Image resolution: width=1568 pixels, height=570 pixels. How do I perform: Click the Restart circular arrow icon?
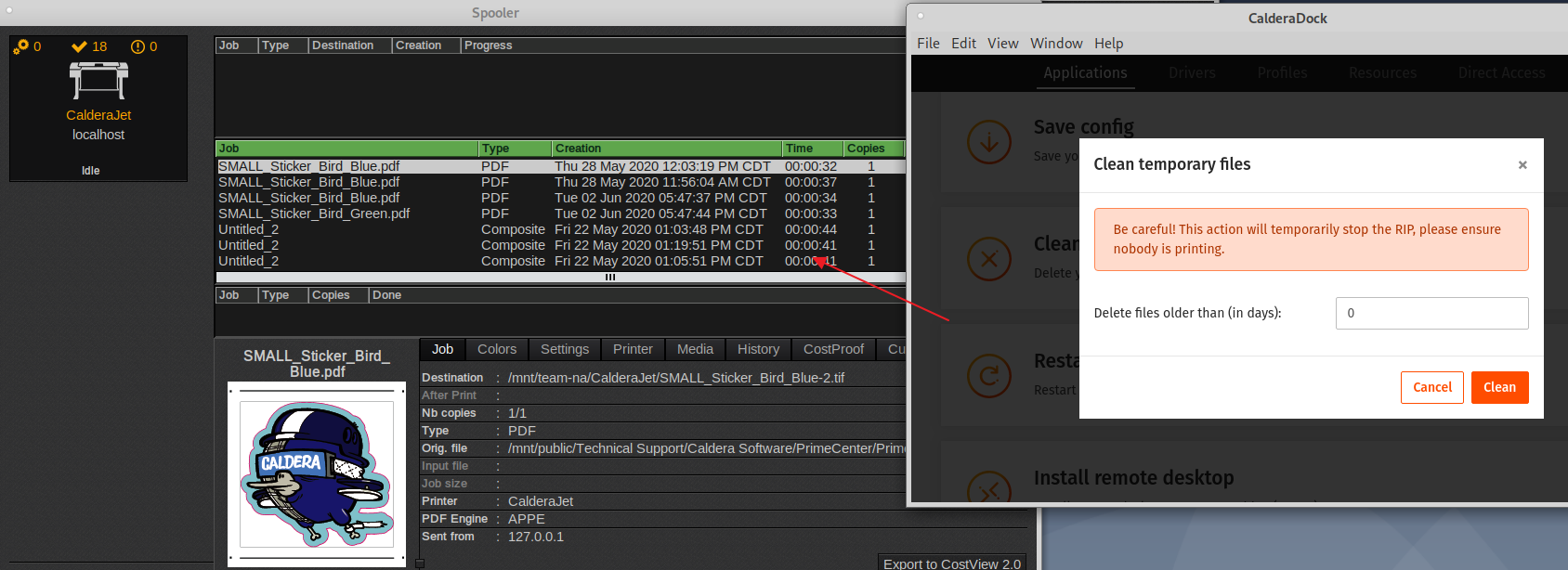(x=988, y=376)
